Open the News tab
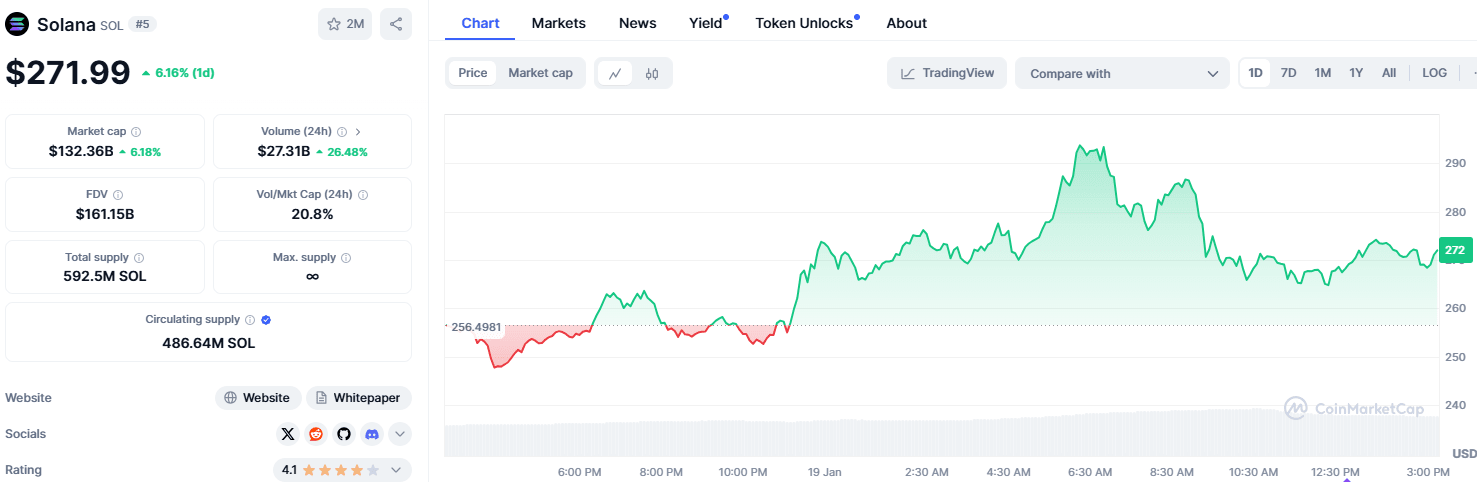Screen dimensions: 1477x482 coord(638,23)
